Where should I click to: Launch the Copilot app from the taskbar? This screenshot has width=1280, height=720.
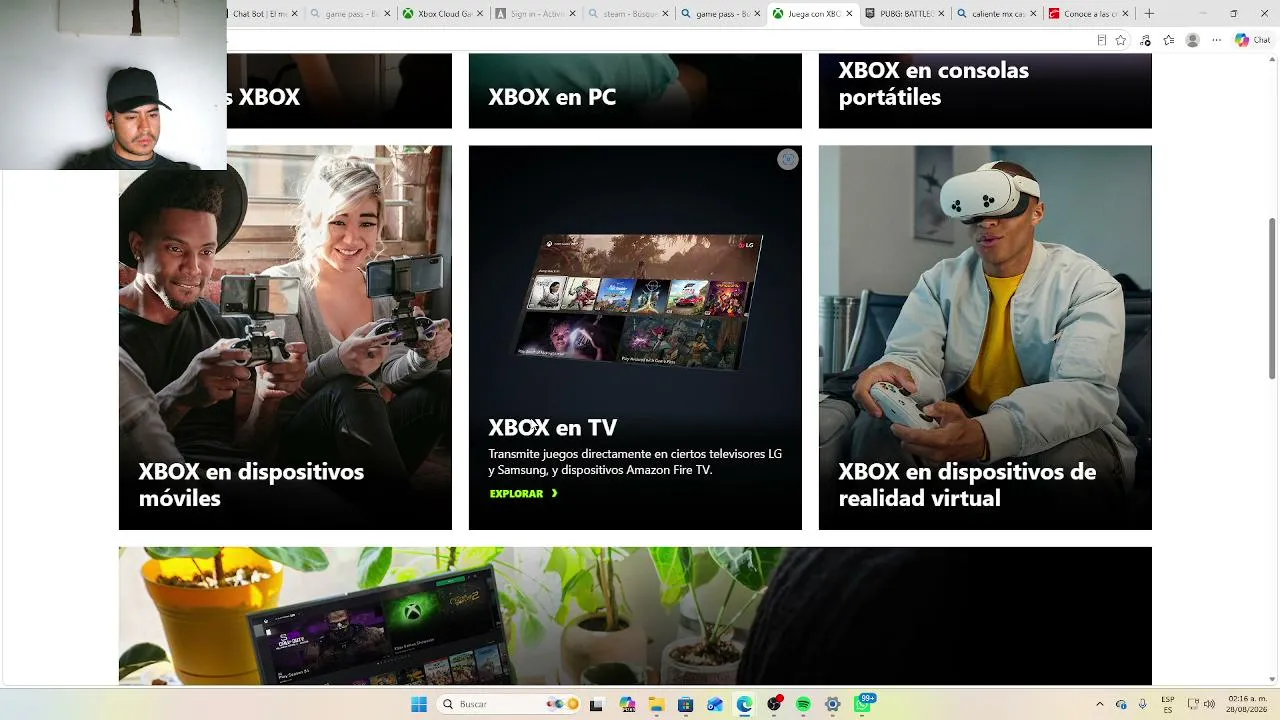tap(627, 704)
